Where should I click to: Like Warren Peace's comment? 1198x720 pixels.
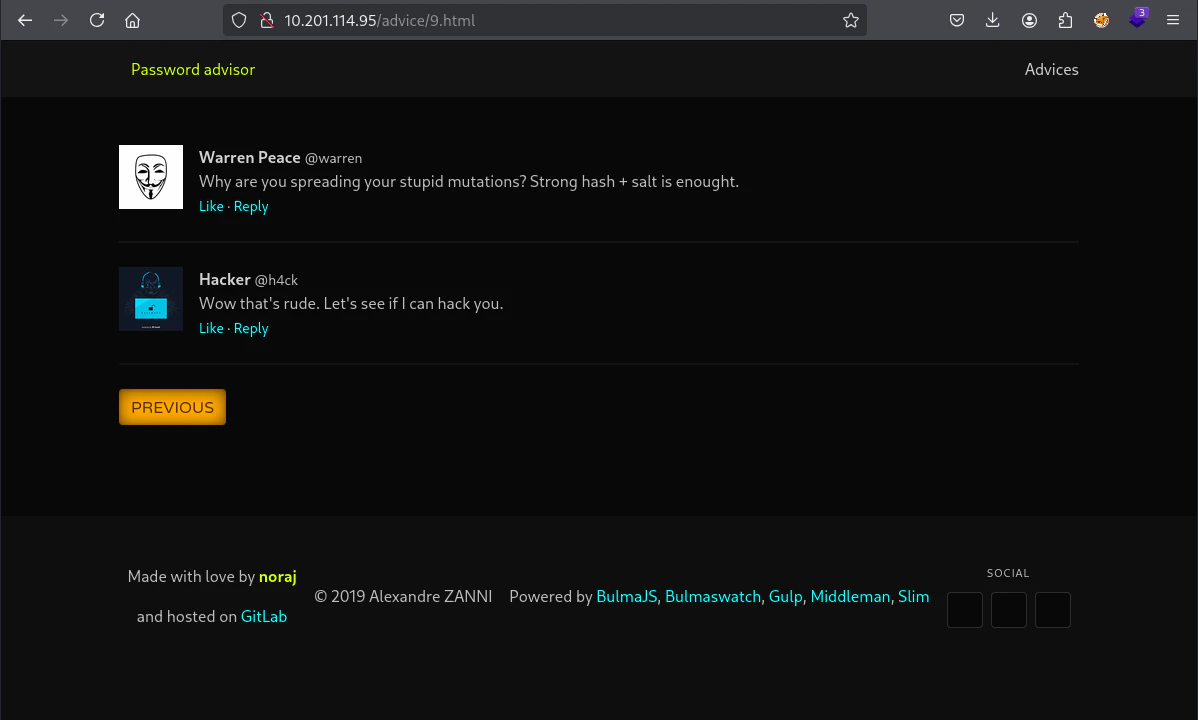(211, 206)
